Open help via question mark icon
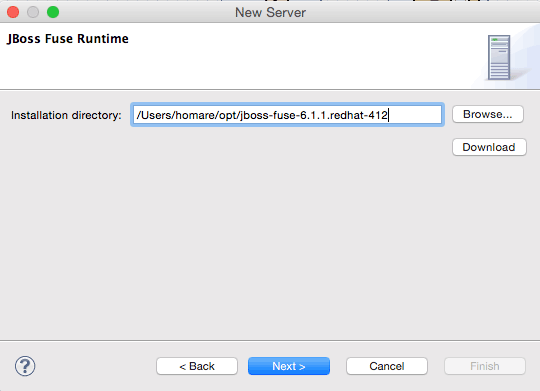The width and height of the screenshot is (540, 391). click(x=25, y=366)
